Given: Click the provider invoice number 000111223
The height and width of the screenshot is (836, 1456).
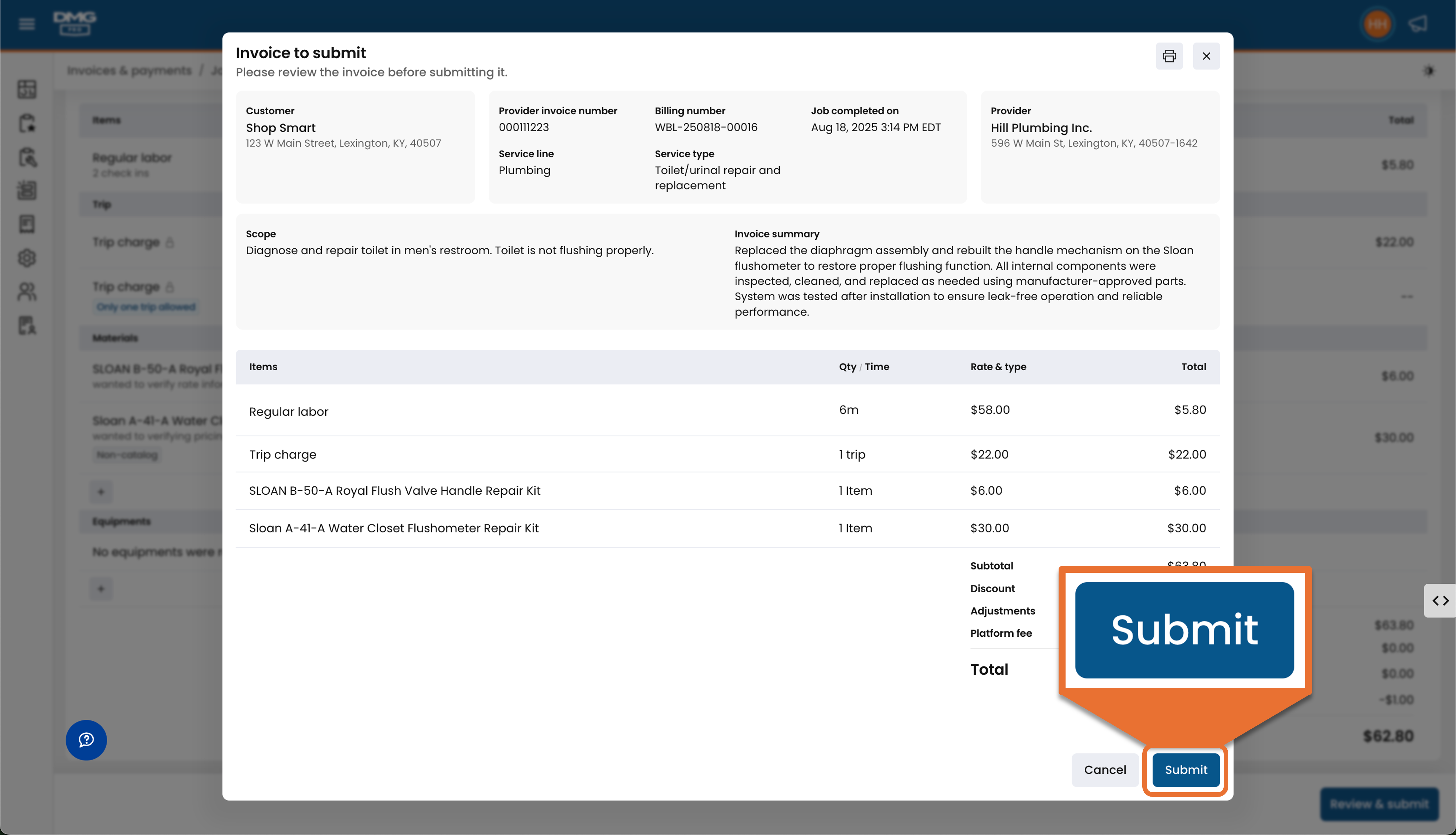Looking at the screenshot, I should pos(523,127).
